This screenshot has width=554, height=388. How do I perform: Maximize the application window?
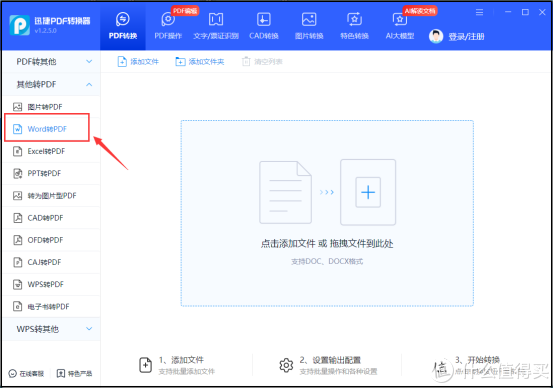(525, 12)
